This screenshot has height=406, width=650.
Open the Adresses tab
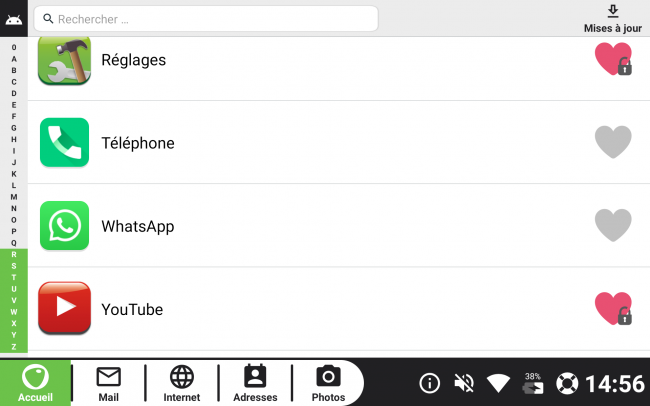tap(255, 384)
